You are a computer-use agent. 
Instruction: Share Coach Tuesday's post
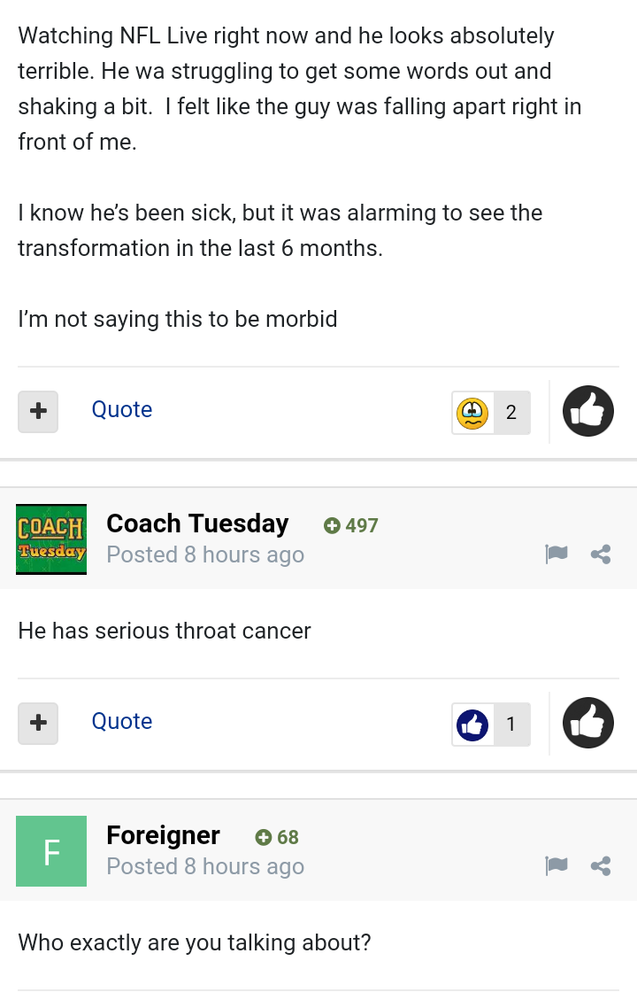coord(601,554)
